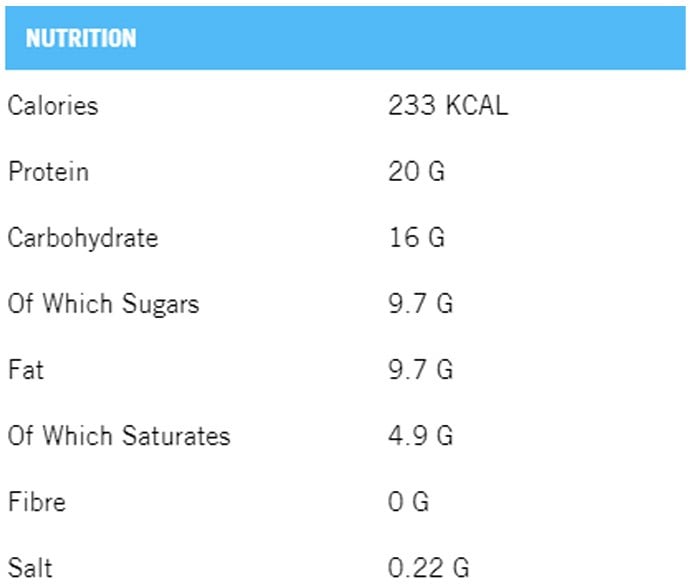Click the Salt row label
690x586 pixels.
(30, 568)
